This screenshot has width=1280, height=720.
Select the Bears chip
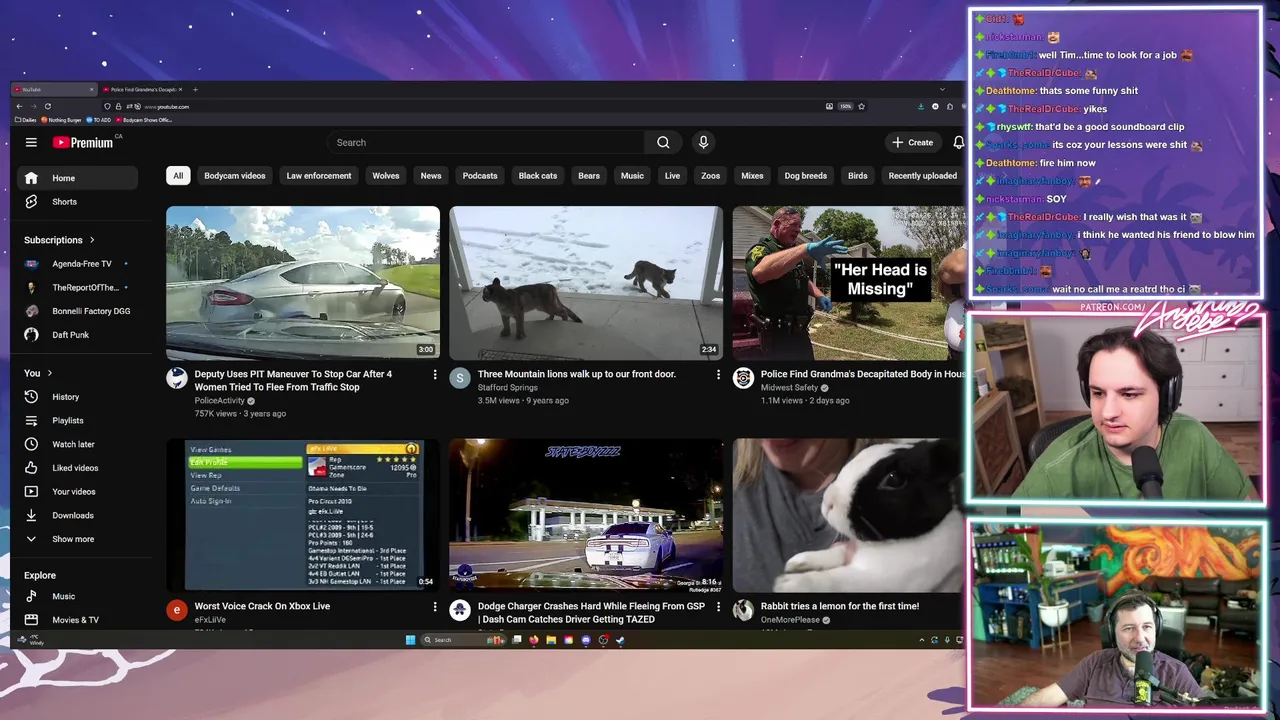click(x=589, y=176)
